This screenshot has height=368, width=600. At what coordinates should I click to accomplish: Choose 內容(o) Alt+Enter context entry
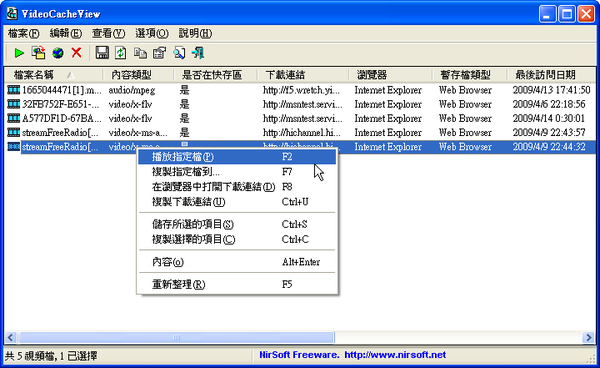pos(237,262)
